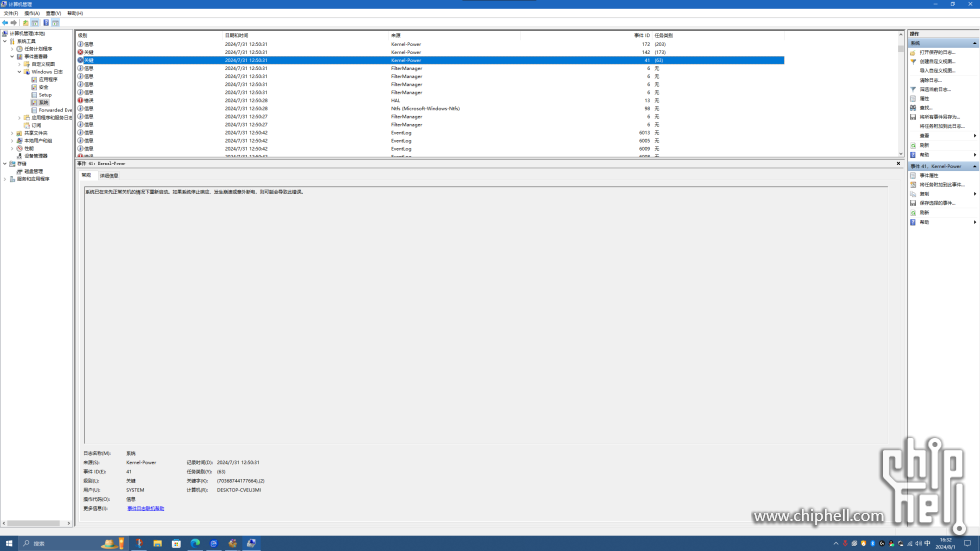Click the Up one level folder icon

tap(26, 22)
